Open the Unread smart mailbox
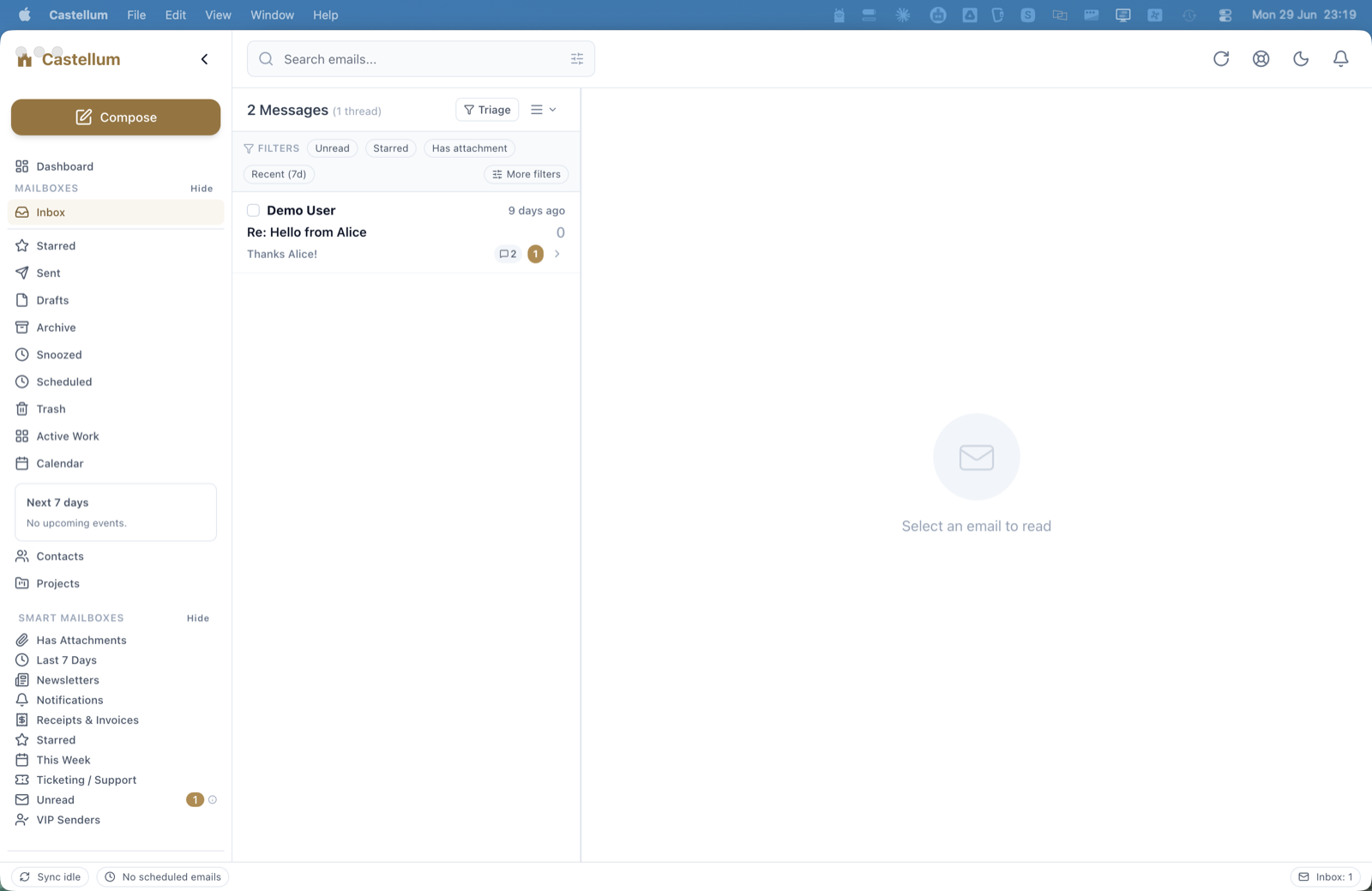The width and height of the screenshot is (1372, 891). tap(116, 800)
